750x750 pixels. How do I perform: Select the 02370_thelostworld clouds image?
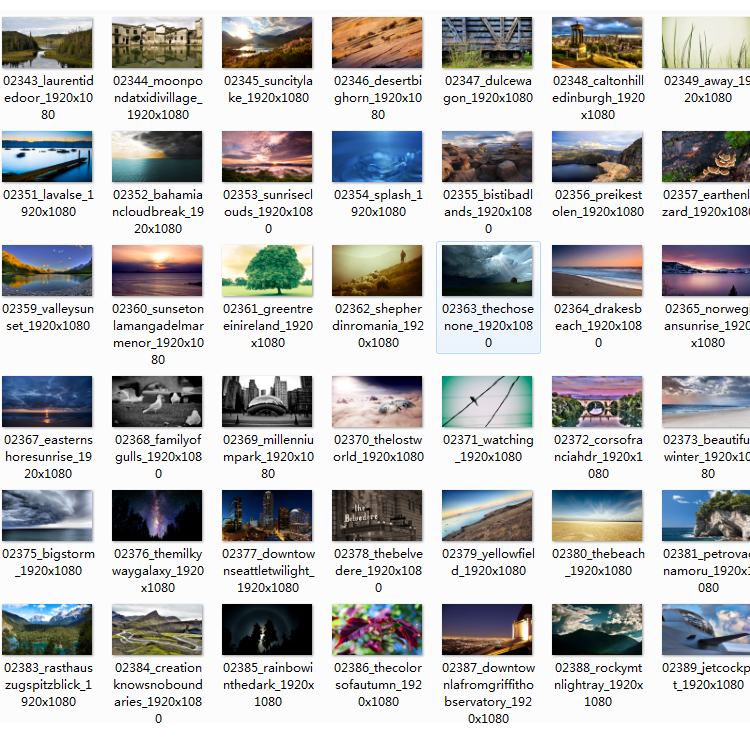(377, 401)
